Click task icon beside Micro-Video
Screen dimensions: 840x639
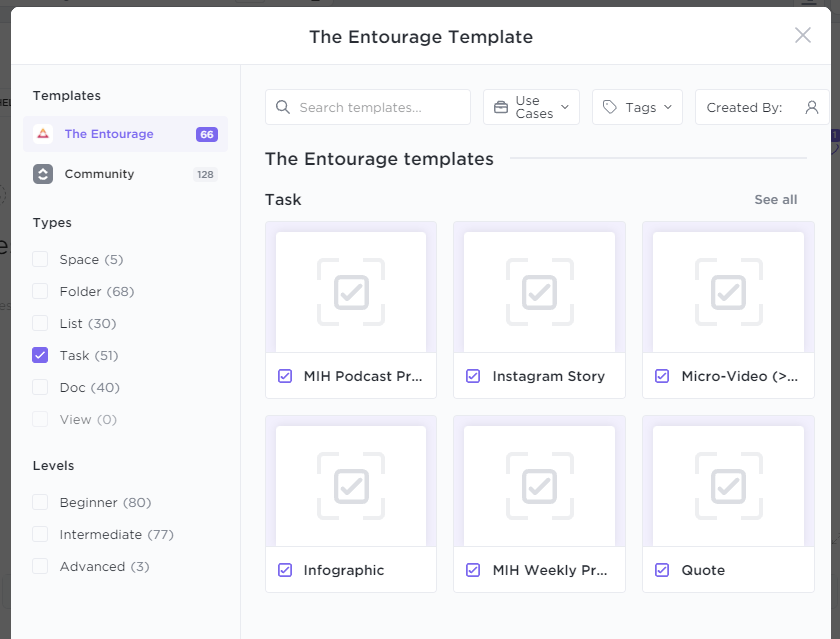click(662, 376)
